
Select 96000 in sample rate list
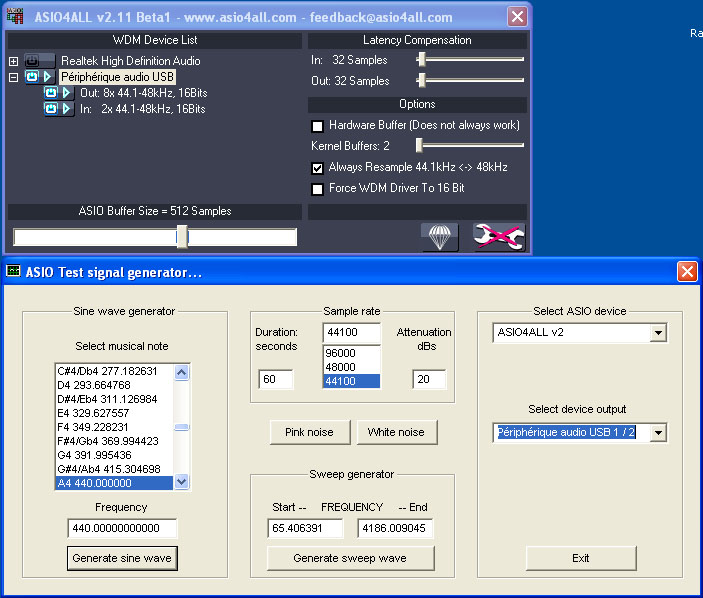(x=352, y=353)
